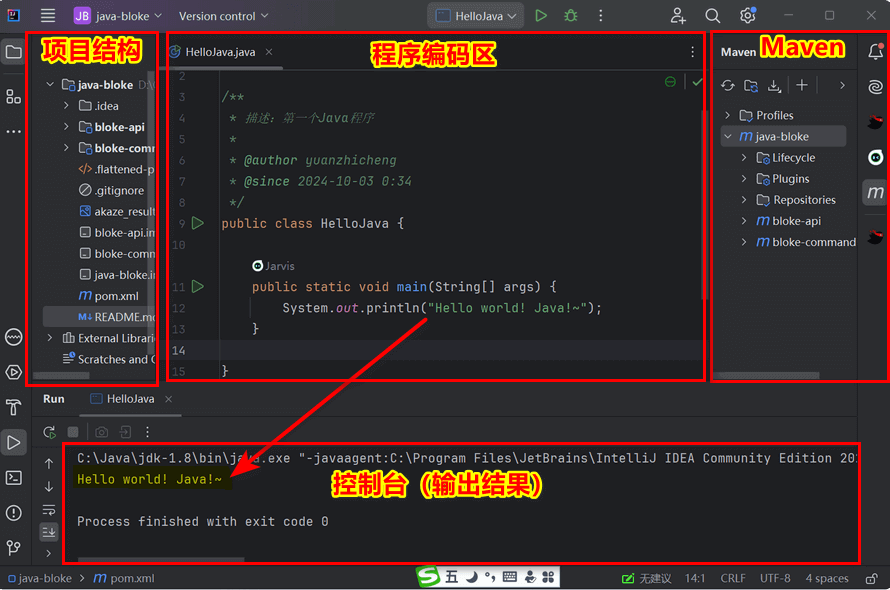Open the Git tool window in left sidebar

click(14, 547)
